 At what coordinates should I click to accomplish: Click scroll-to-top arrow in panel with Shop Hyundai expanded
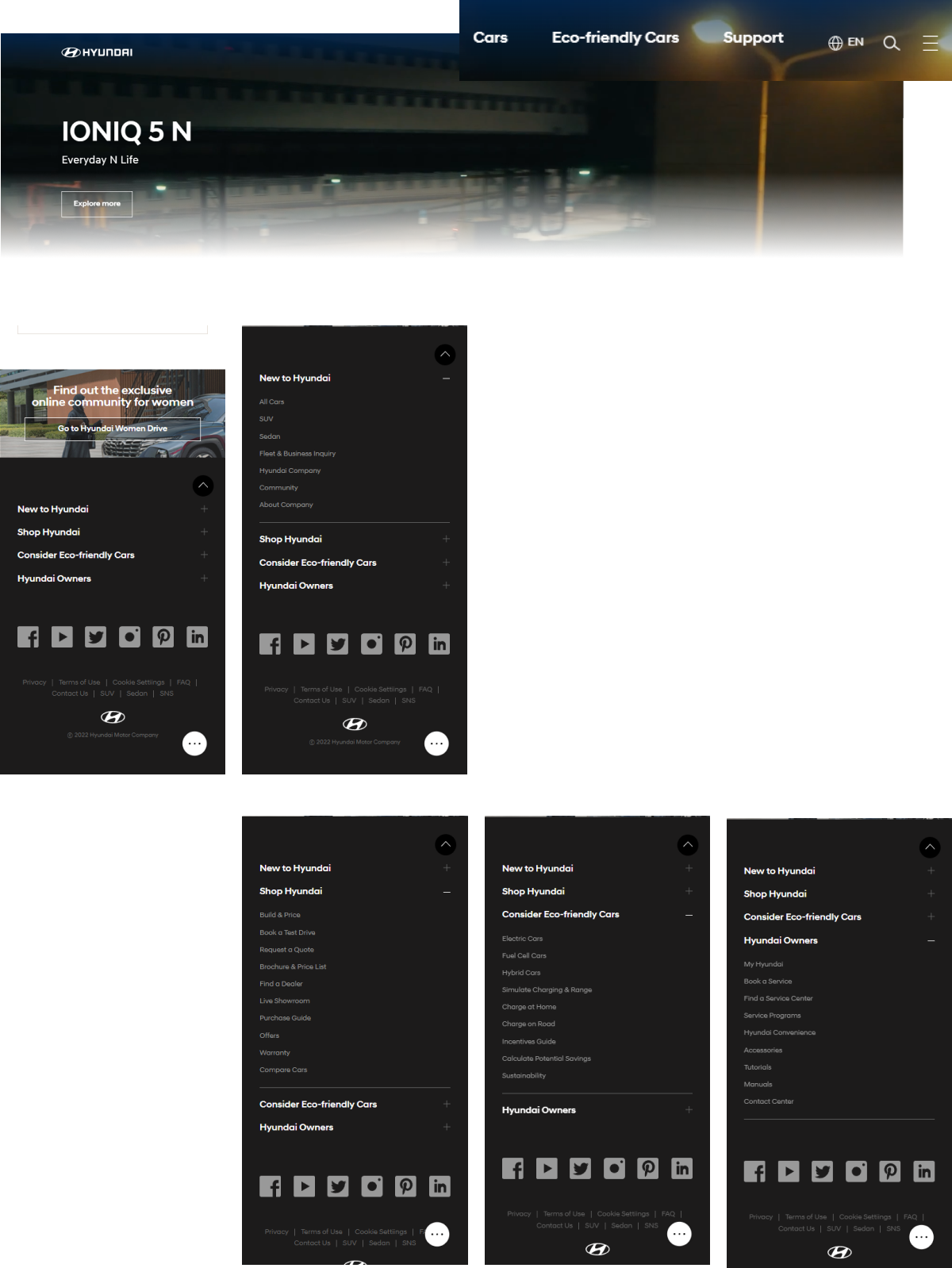tap(446, 845)
